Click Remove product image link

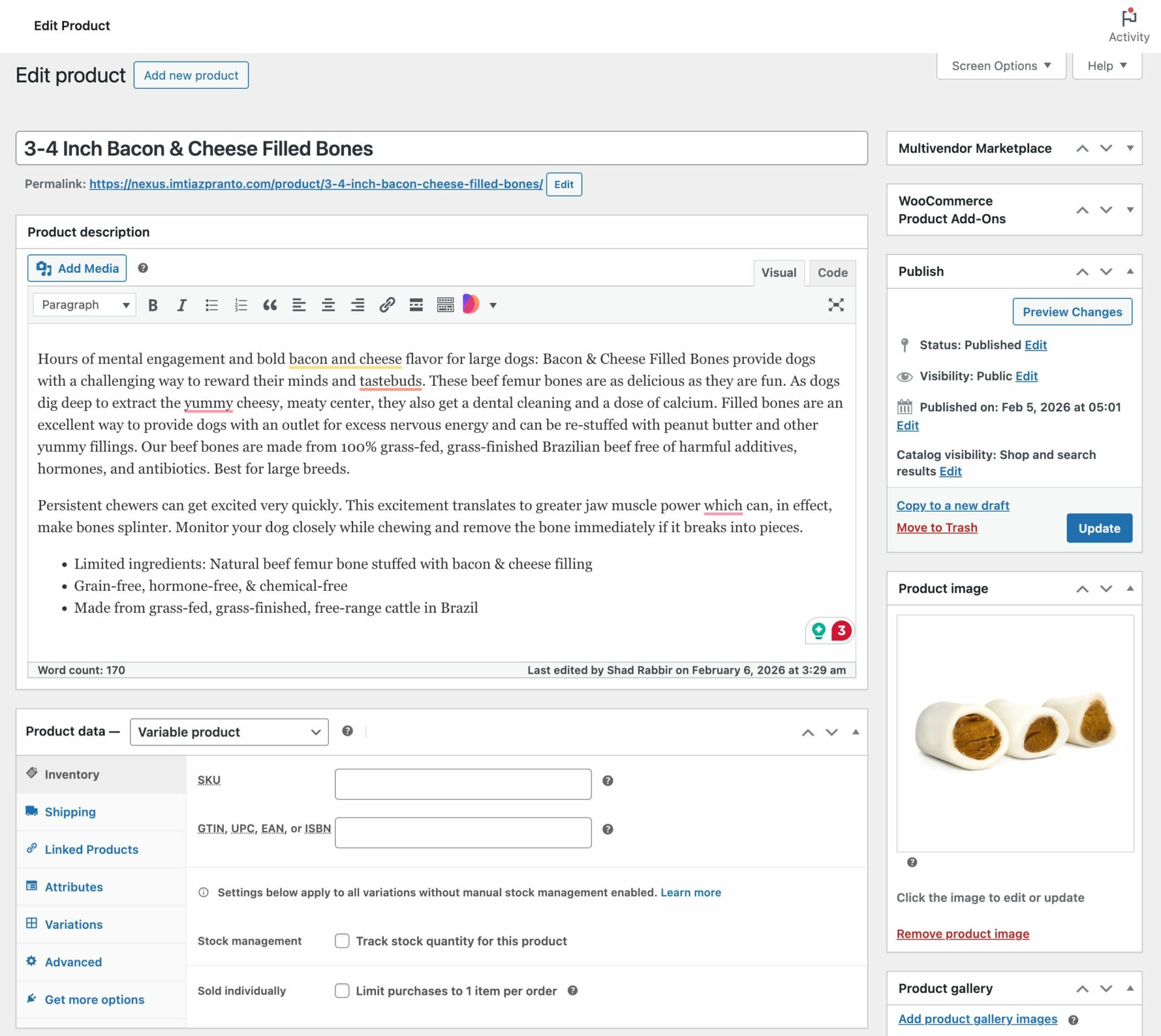coord(962,934)
